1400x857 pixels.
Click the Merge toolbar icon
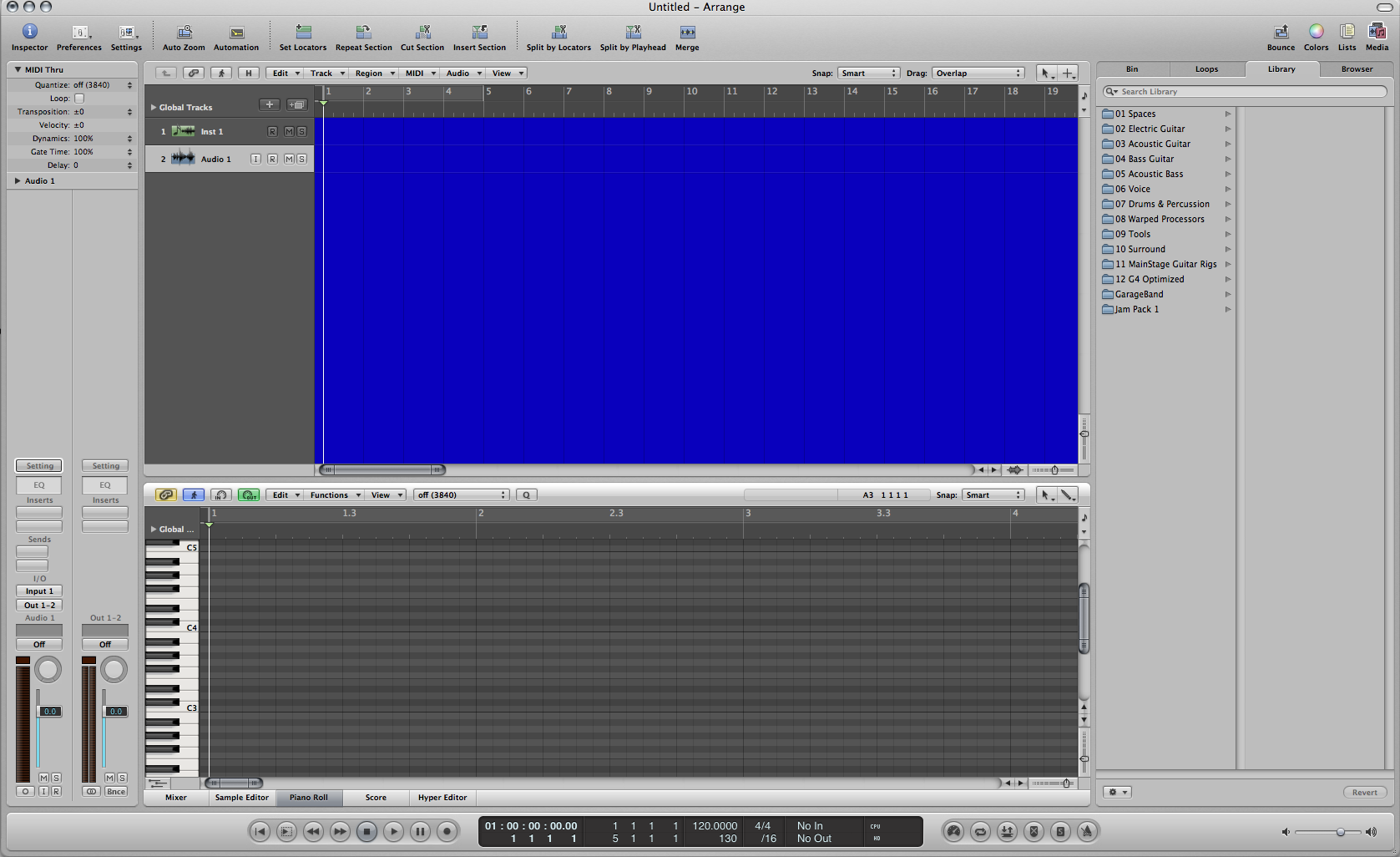[687, 33]
